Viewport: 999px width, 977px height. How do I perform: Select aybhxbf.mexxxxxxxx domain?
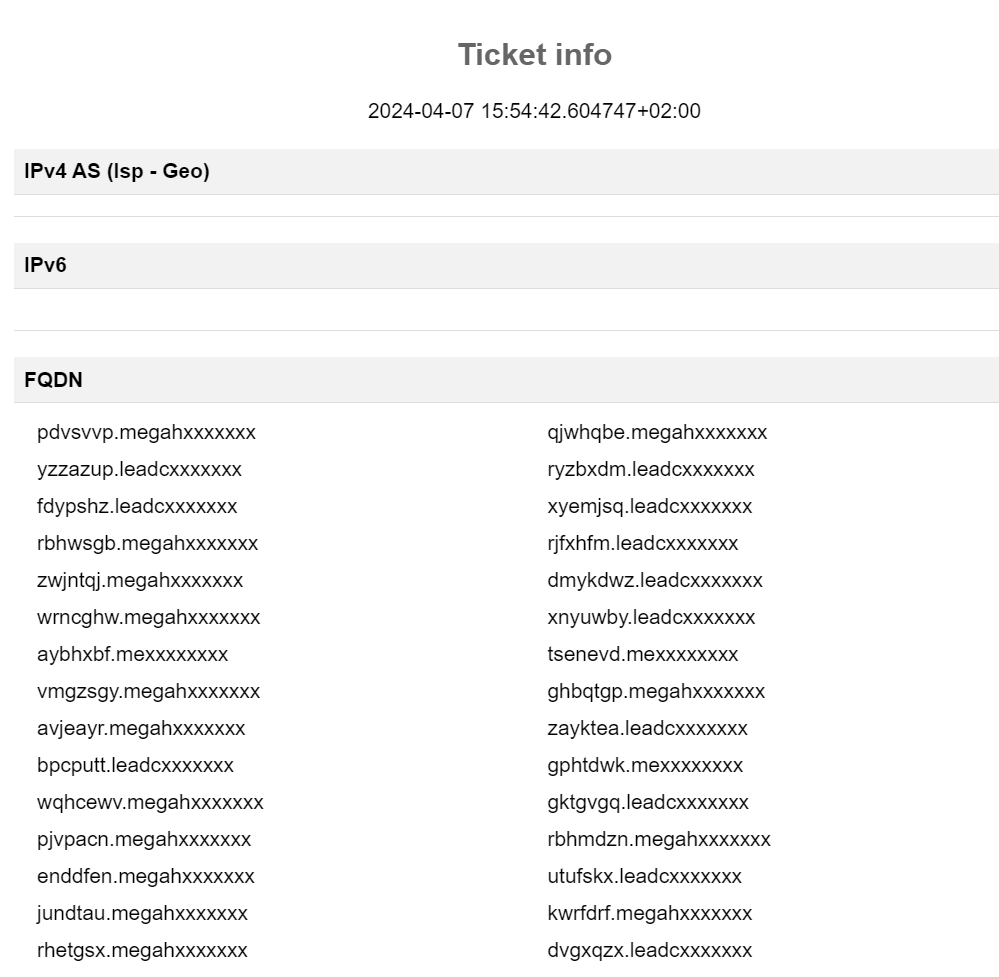click(132, 655)
